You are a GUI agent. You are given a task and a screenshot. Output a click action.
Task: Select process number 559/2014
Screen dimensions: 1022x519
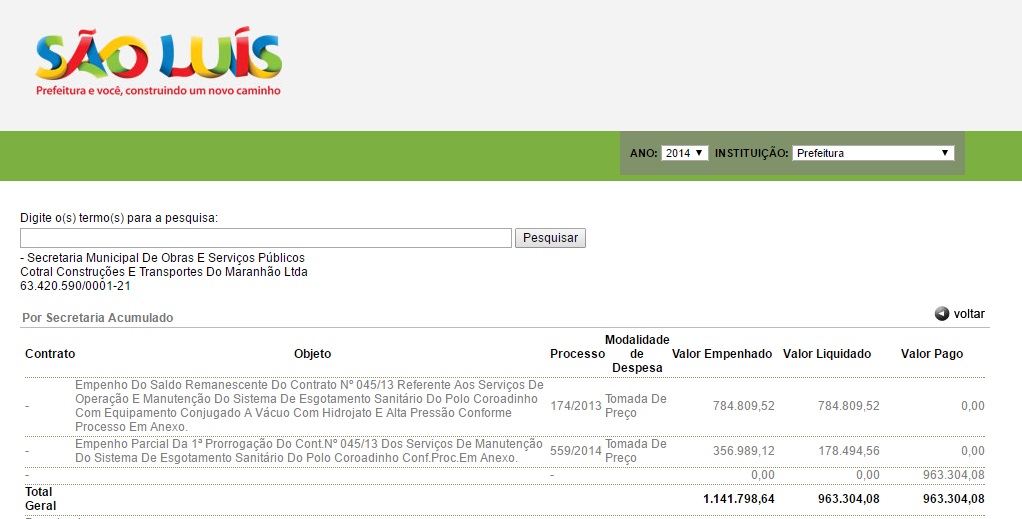[576, 451]
